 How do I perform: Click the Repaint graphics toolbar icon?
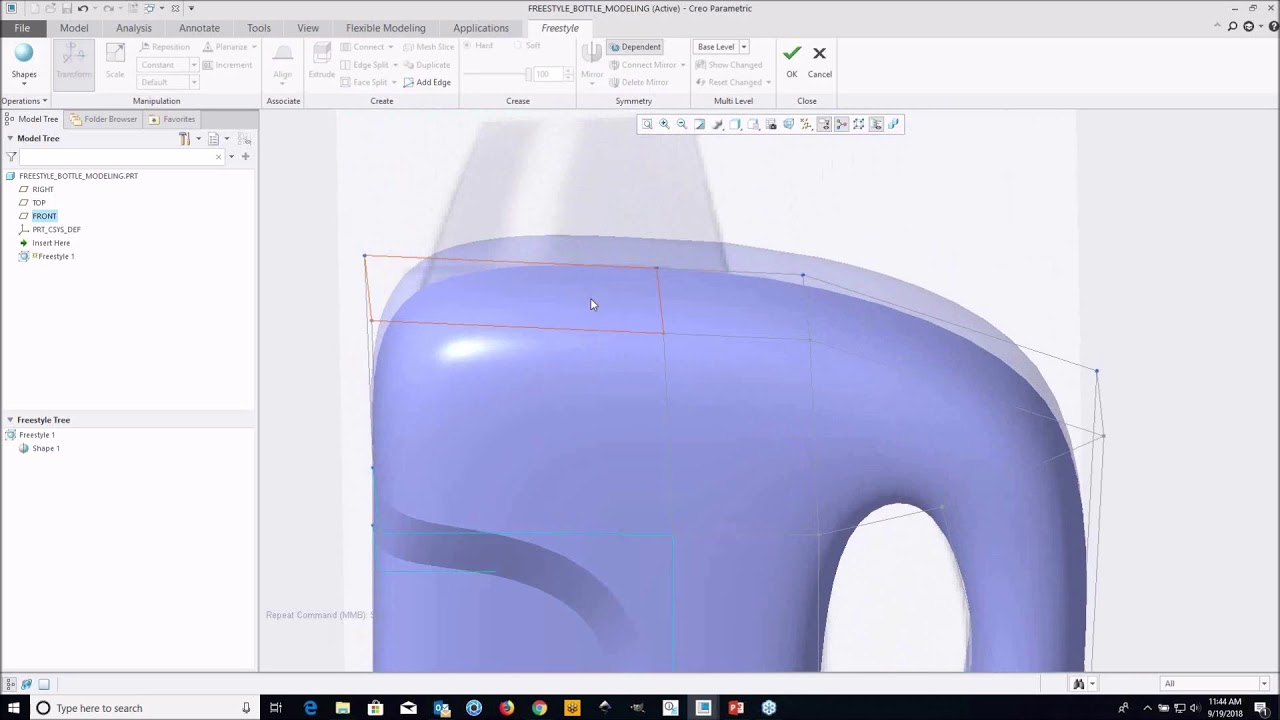coord(699,124)
